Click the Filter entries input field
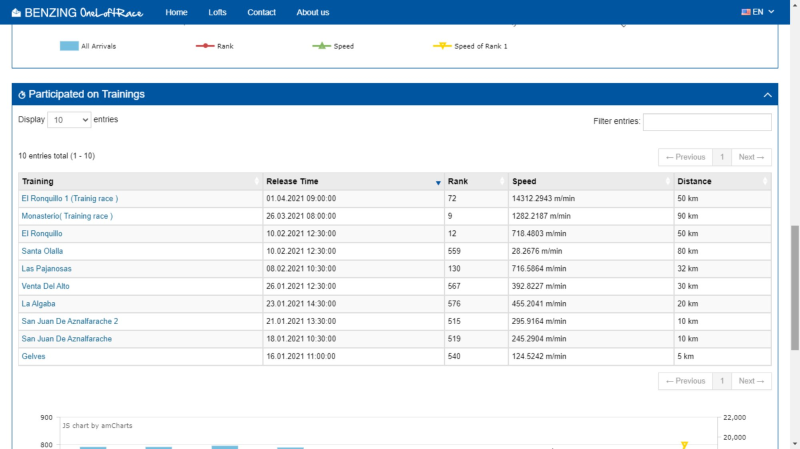Screen dimensions: 800x449 (x=706, y=122)
